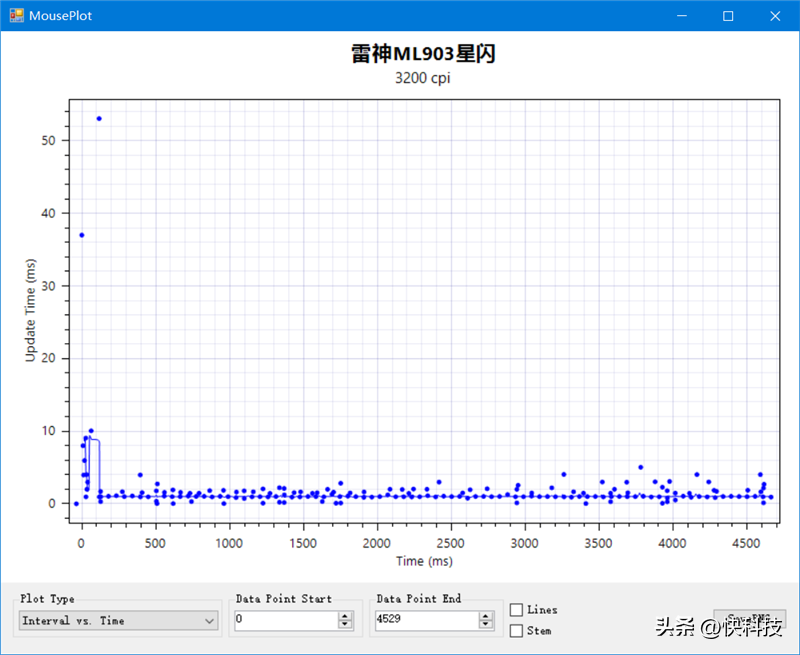800x655 pixels.
Task: Click the 50 tick label on y-axis
Action: [x=48, y=141]
